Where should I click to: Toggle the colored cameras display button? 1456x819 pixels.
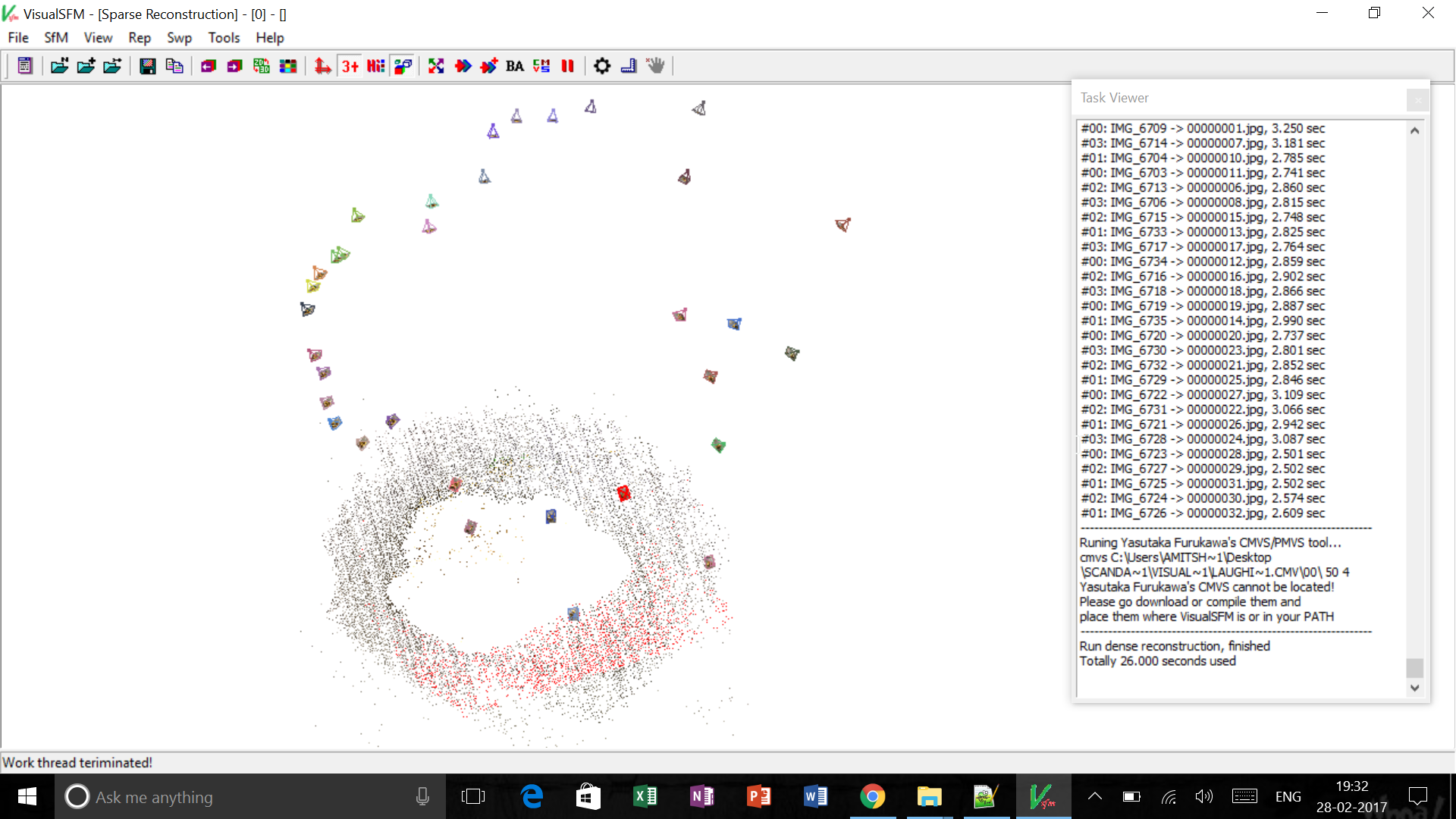403,66
